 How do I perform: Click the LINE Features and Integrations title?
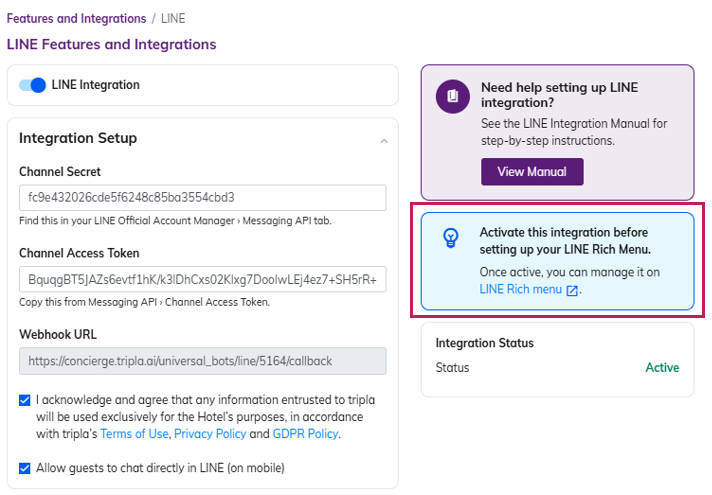111,44
